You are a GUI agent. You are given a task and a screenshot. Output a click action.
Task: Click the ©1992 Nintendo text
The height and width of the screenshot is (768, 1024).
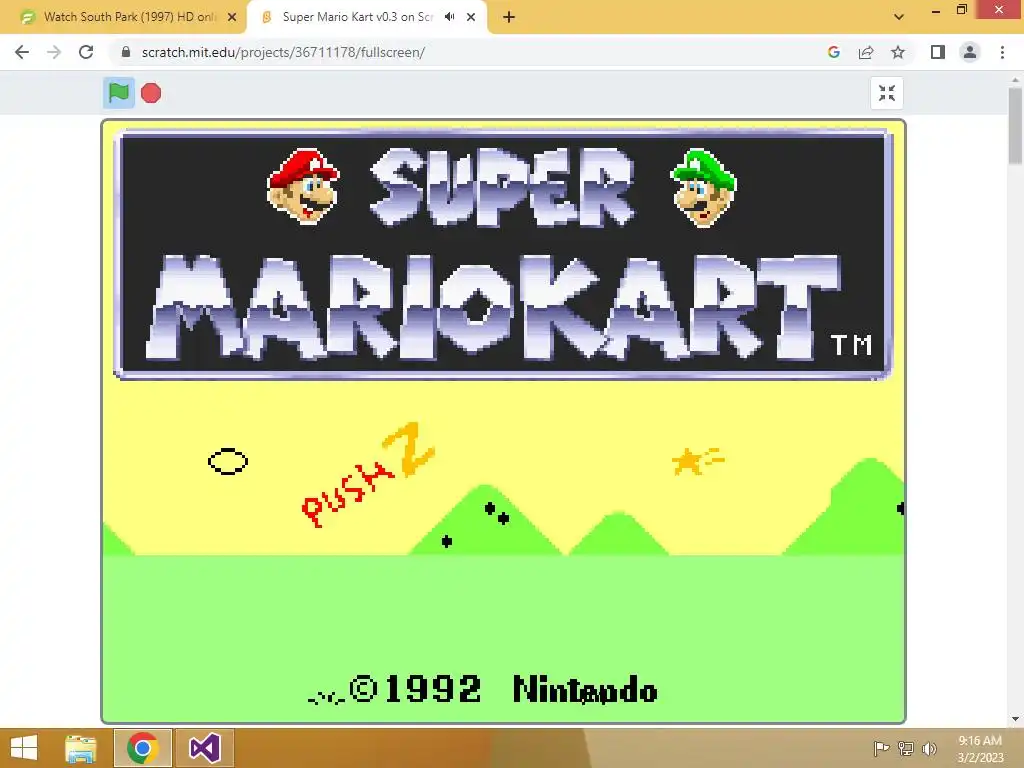pyautogui.click(x=503, y=690)
